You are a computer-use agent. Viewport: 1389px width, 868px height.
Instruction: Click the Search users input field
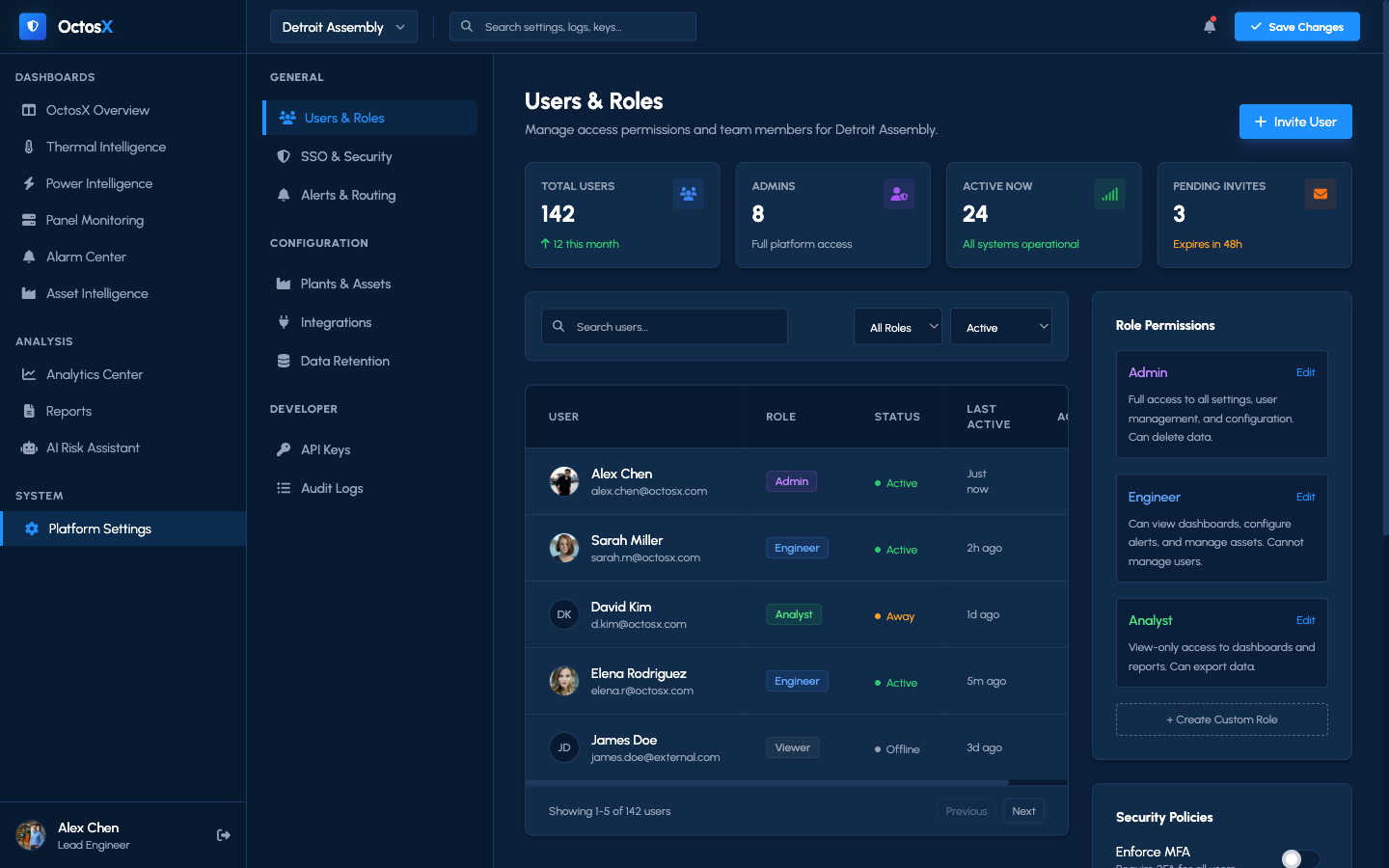[665, 327]
